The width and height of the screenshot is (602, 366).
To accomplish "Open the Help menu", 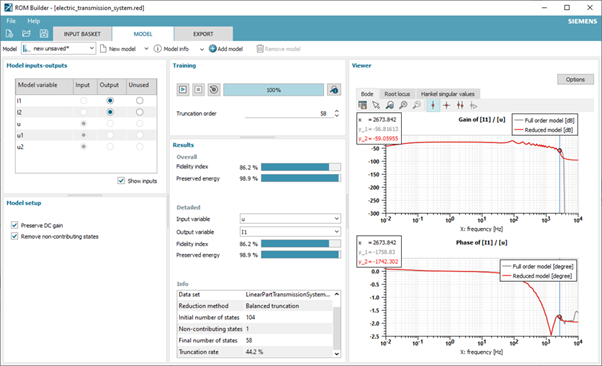I will click(33, 21).
